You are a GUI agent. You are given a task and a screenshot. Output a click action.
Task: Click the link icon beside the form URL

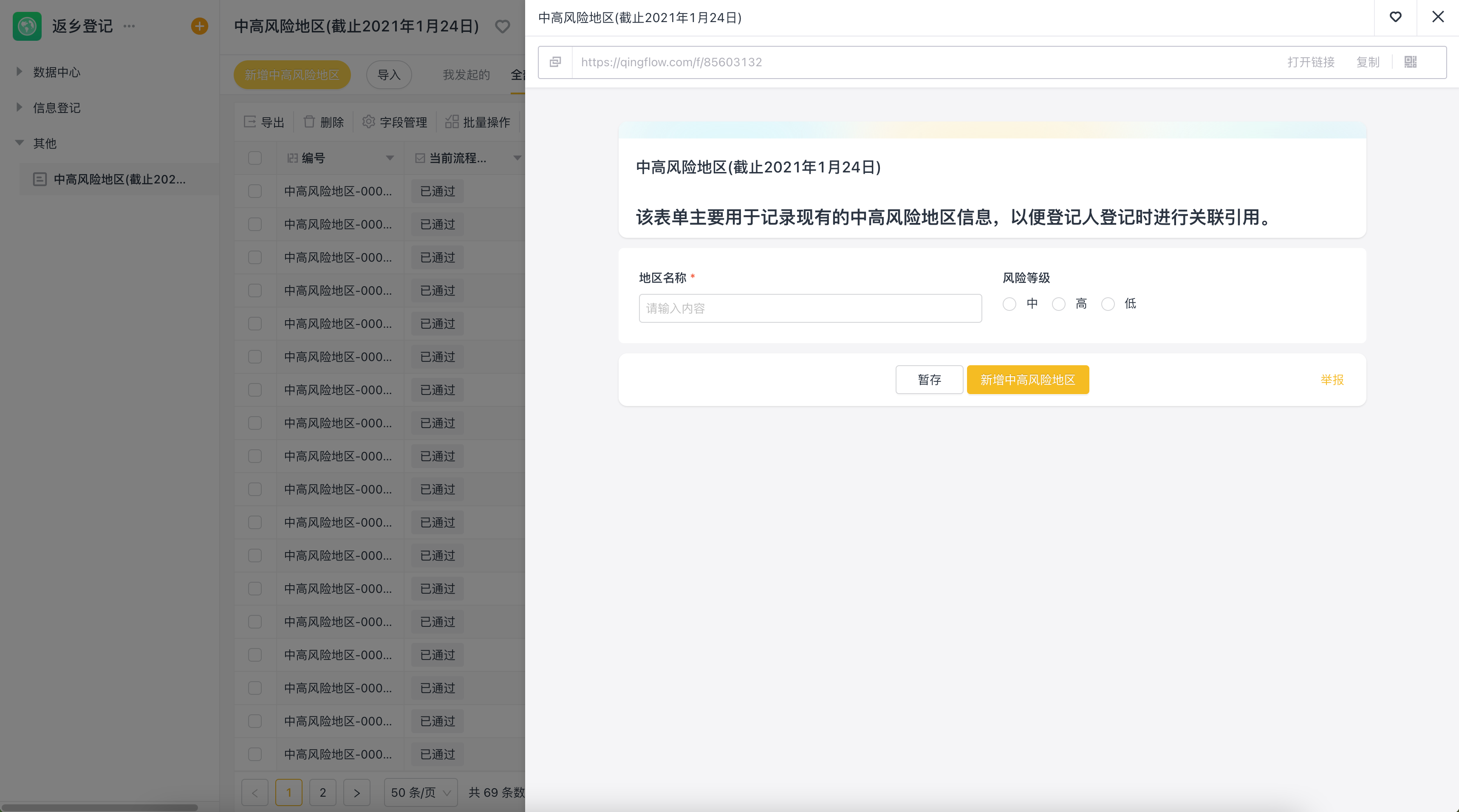click(x=555, y=62)
